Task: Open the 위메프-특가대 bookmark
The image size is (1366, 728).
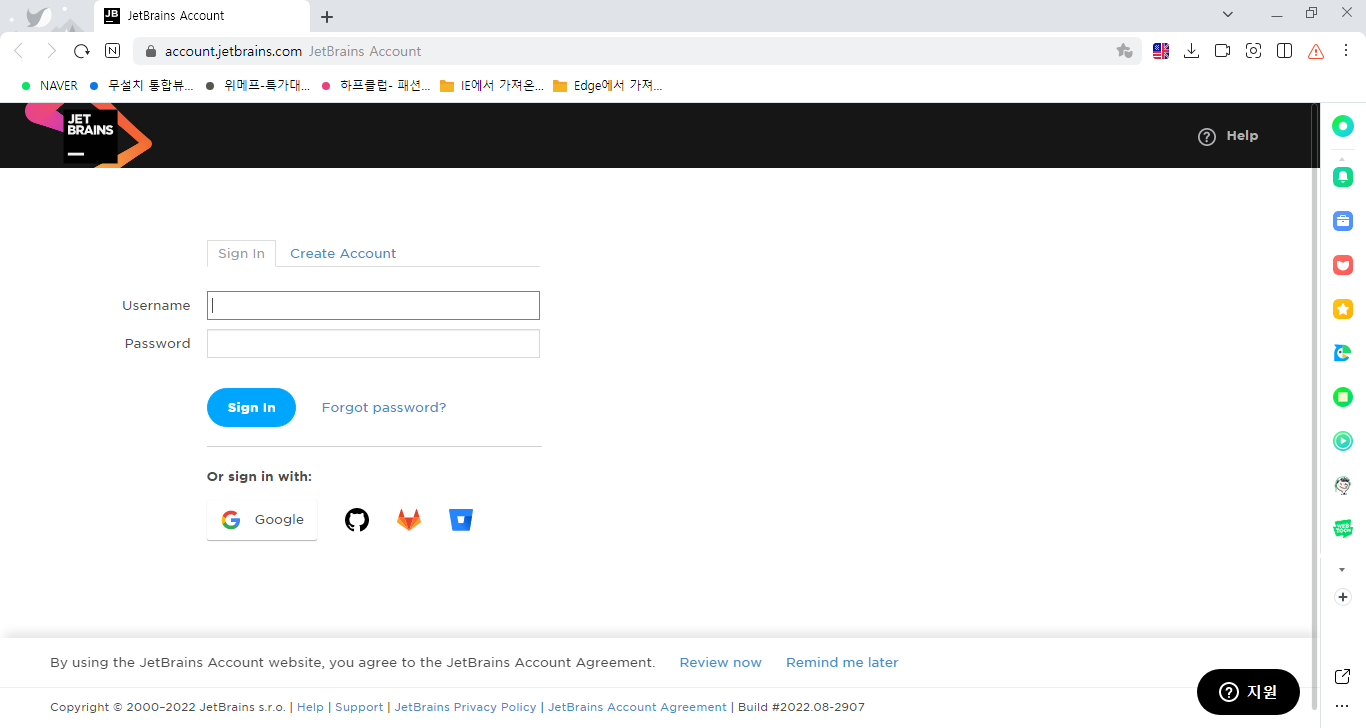Action: [x=258, y=86]
